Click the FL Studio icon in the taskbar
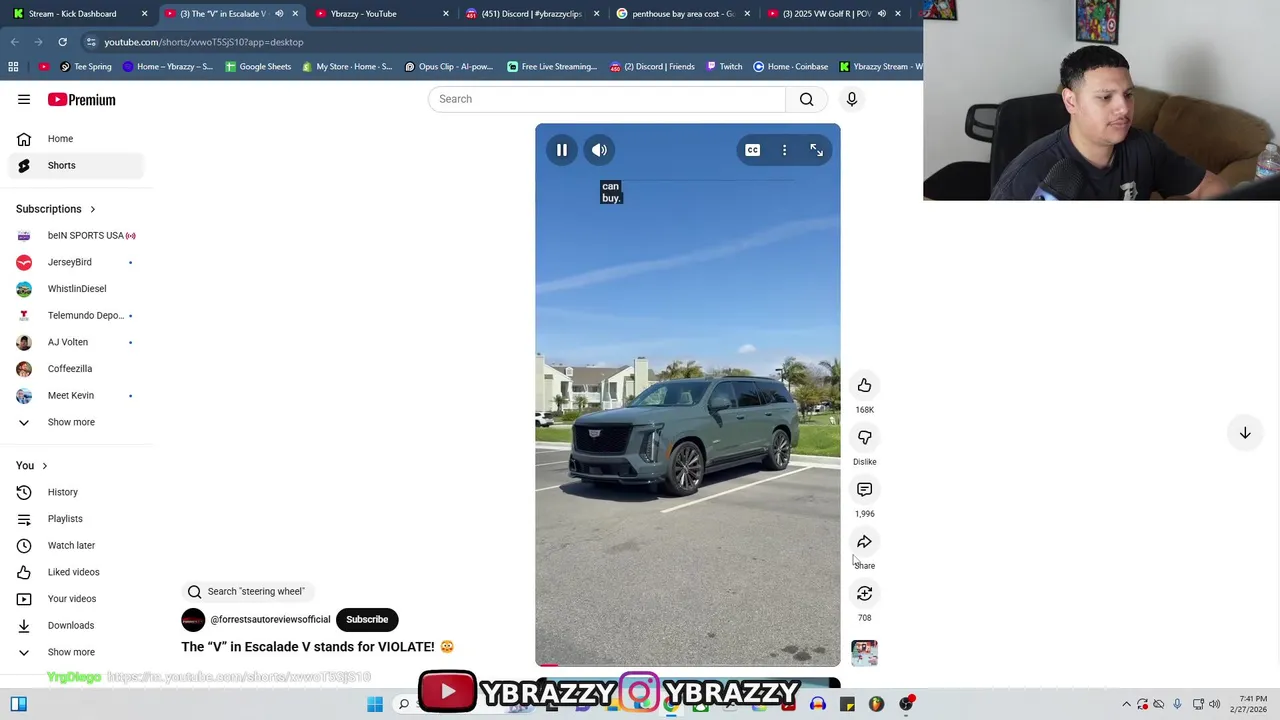This screenshot has width=1280, height=720. (876, 704)
